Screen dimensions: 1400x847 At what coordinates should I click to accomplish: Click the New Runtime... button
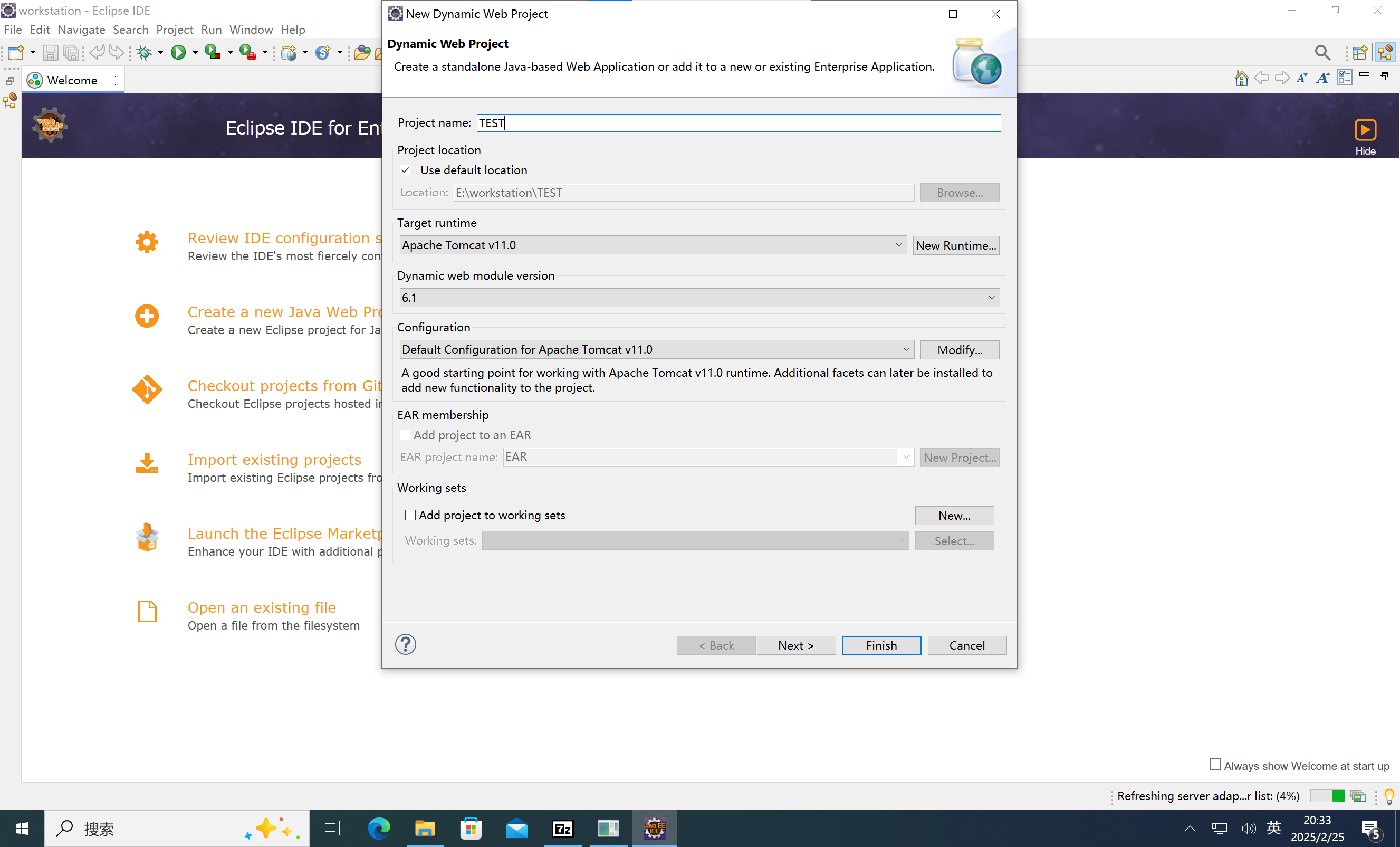(955, 245)
